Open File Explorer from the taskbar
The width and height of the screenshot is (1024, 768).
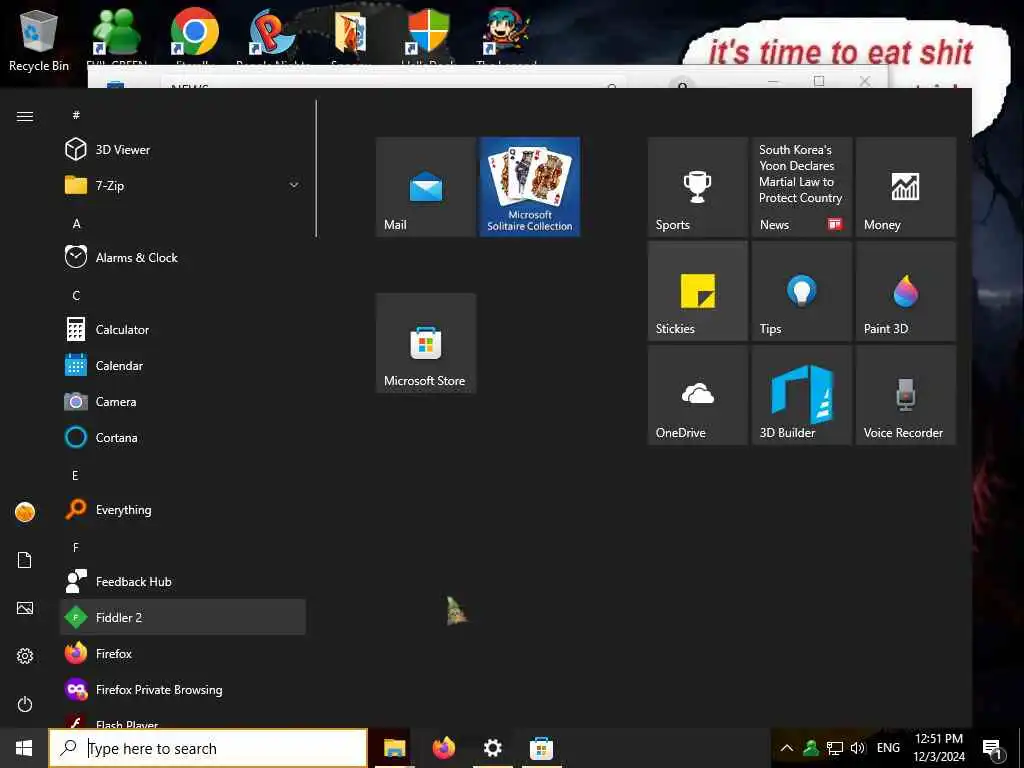click(394, 748)
